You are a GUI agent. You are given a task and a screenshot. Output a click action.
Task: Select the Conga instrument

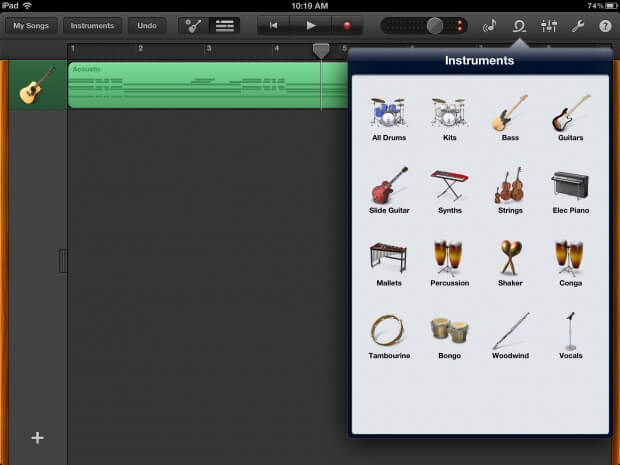571,263
